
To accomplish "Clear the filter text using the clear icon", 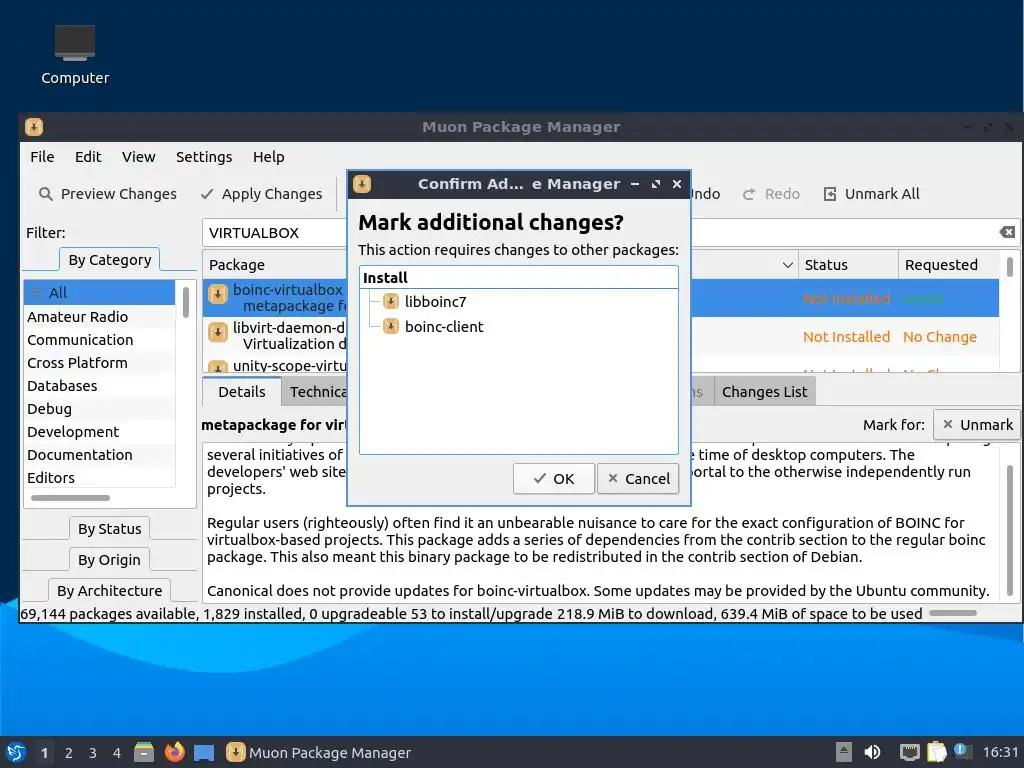I will click(x=1007, y=232).
